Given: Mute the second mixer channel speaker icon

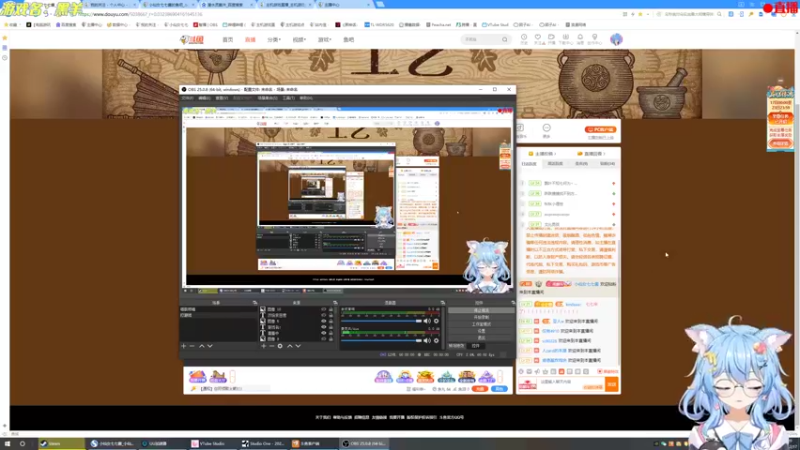Looking at the screenshot, I should (427, 340).
